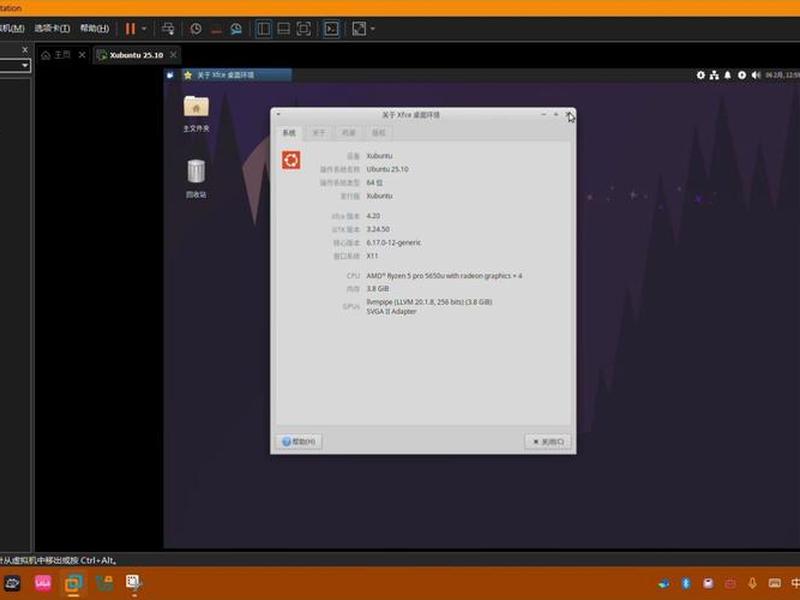
Task: Open the third tab of the About Xfce dialog
Action: coord(348,133)
